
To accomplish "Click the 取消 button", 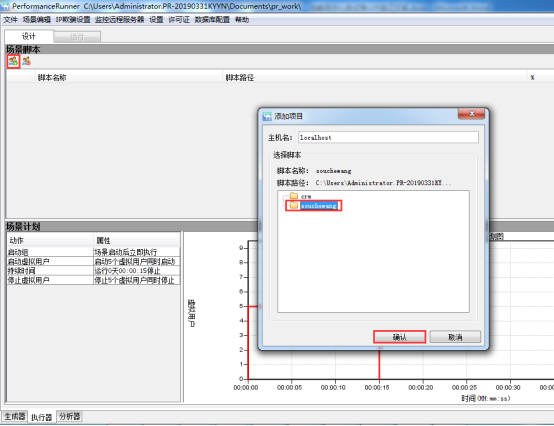I will pos(455,337).
